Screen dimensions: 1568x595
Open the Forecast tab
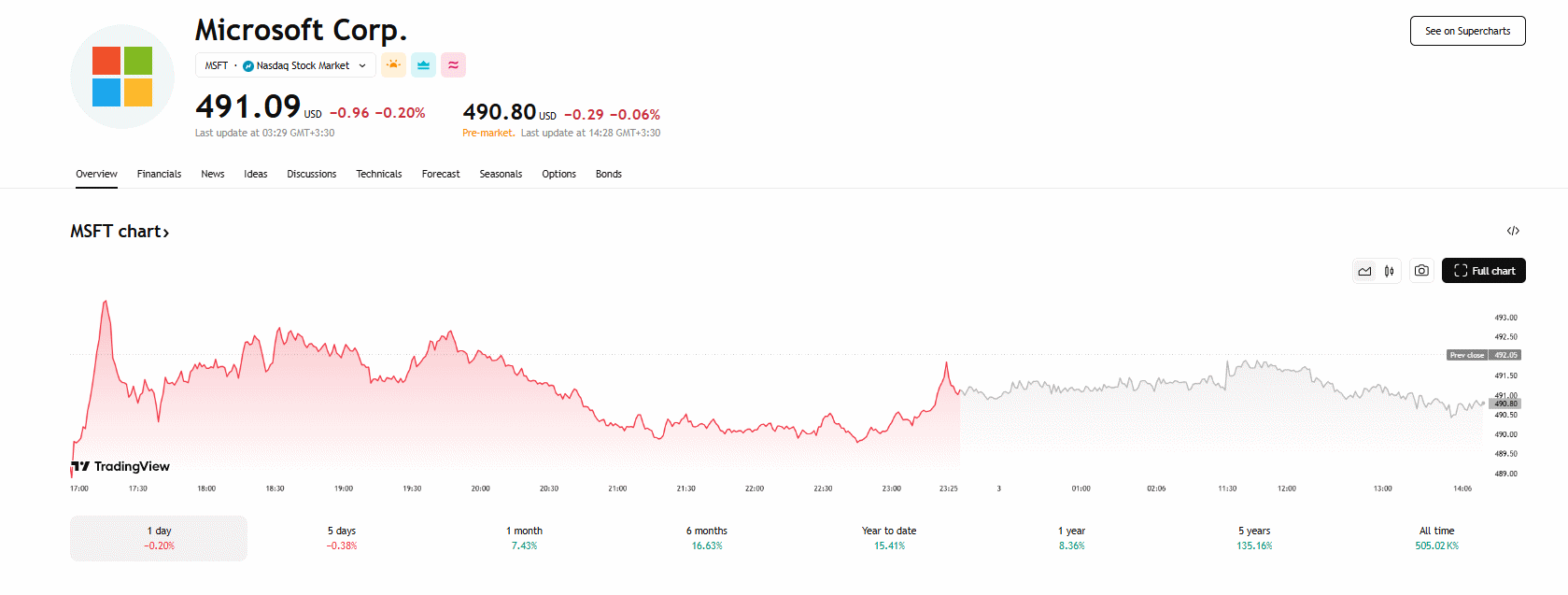(441, 174)
